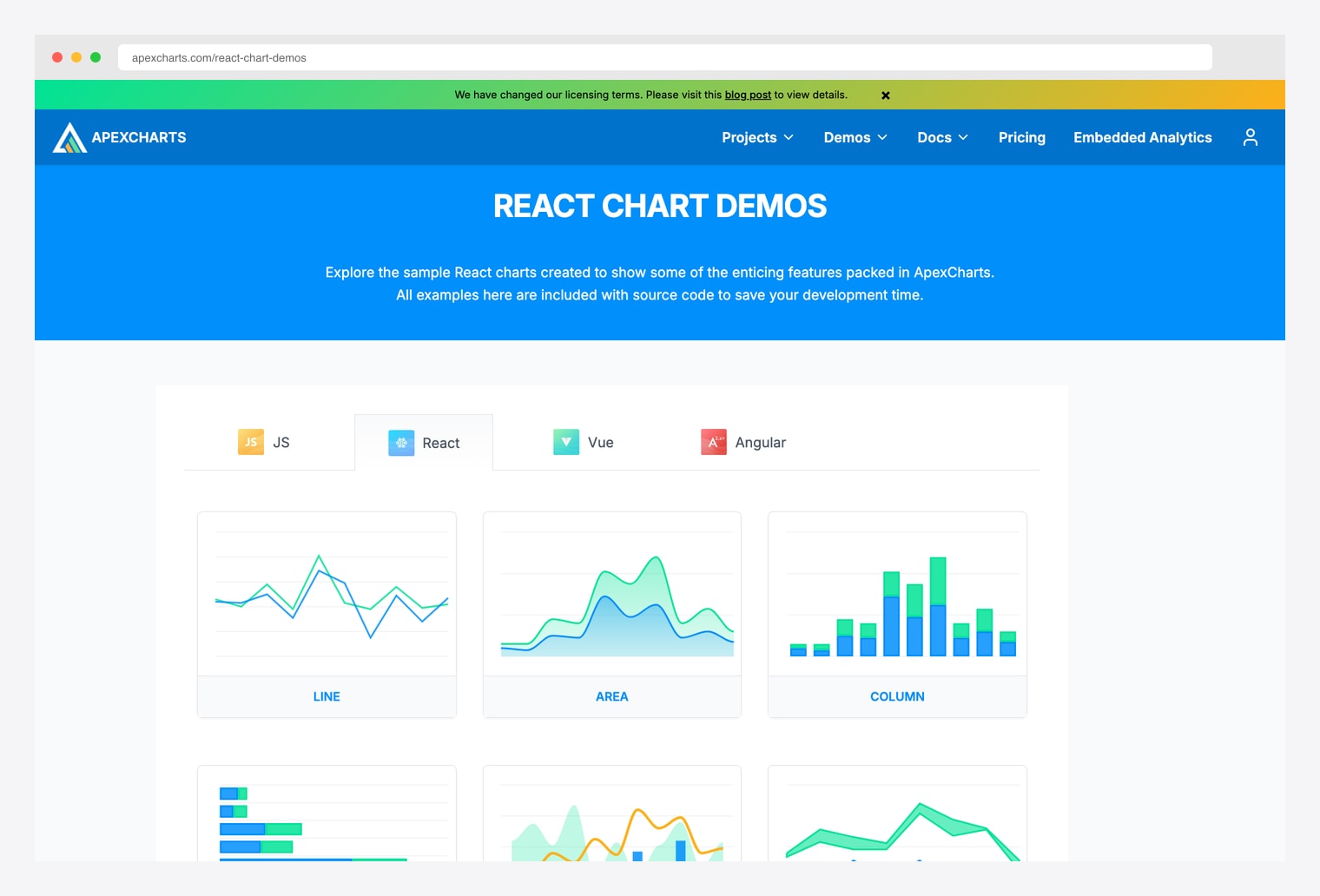
Task: Click the yellow minimize dot
Action: 76,57
